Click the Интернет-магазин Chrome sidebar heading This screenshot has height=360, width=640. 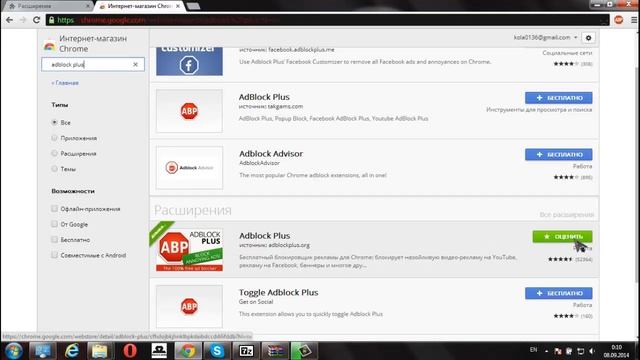coord(93,44)
